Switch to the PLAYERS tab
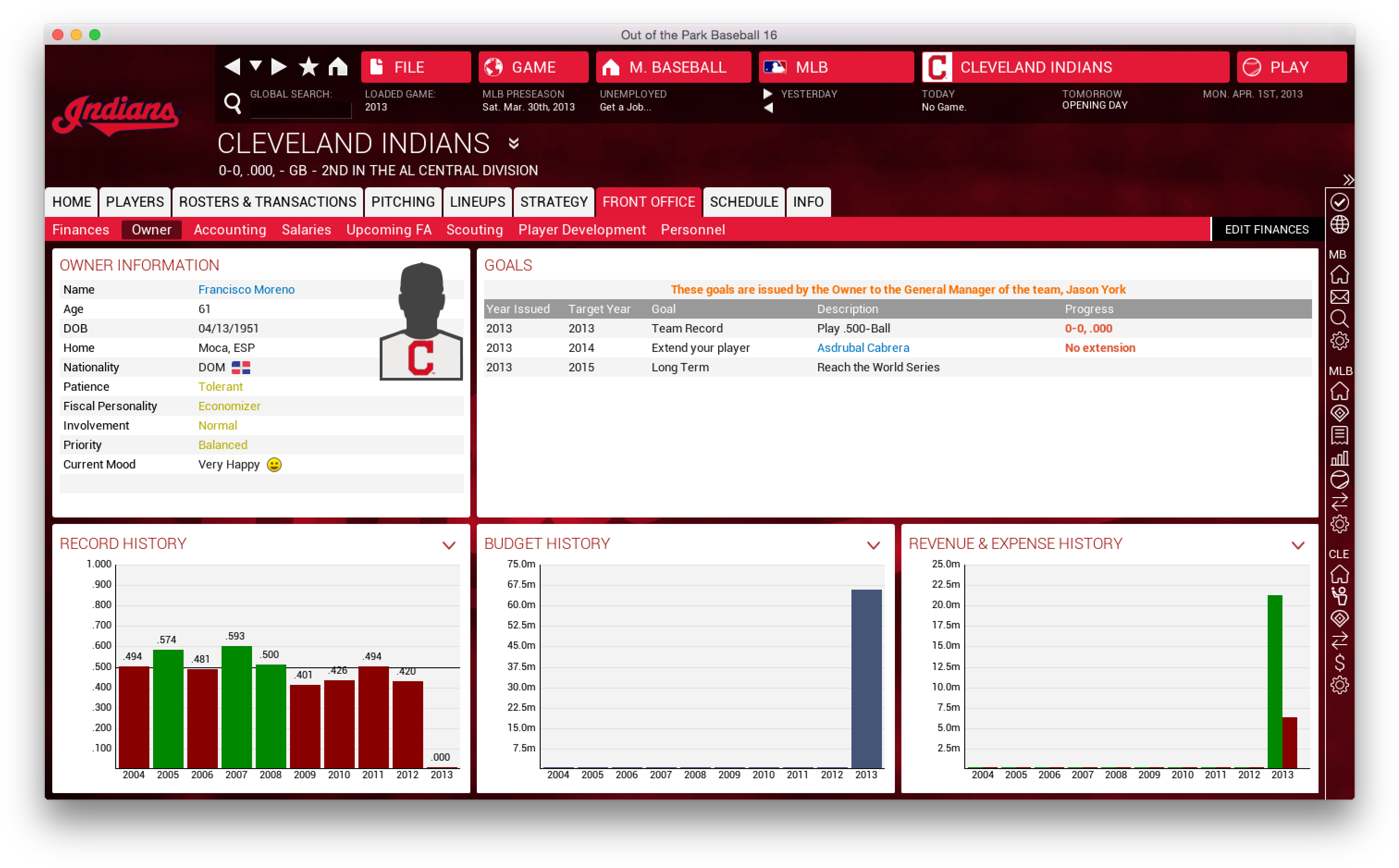This screenshot has width=1399, height=868. tap(135, 202)
